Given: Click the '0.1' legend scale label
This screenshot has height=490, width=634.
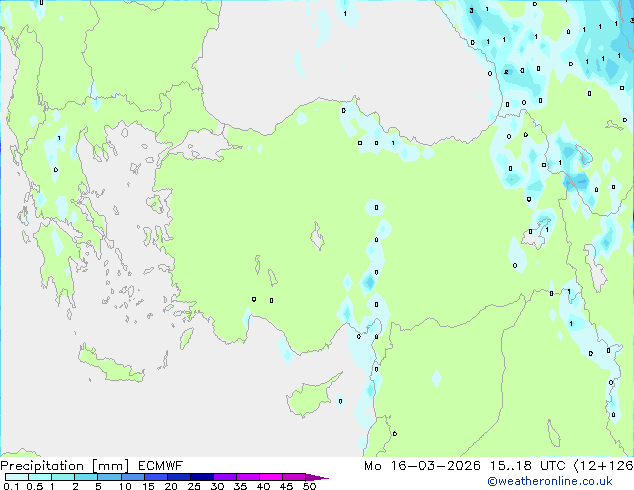Looking at the screenshot, I should click(x=11, y=486).
